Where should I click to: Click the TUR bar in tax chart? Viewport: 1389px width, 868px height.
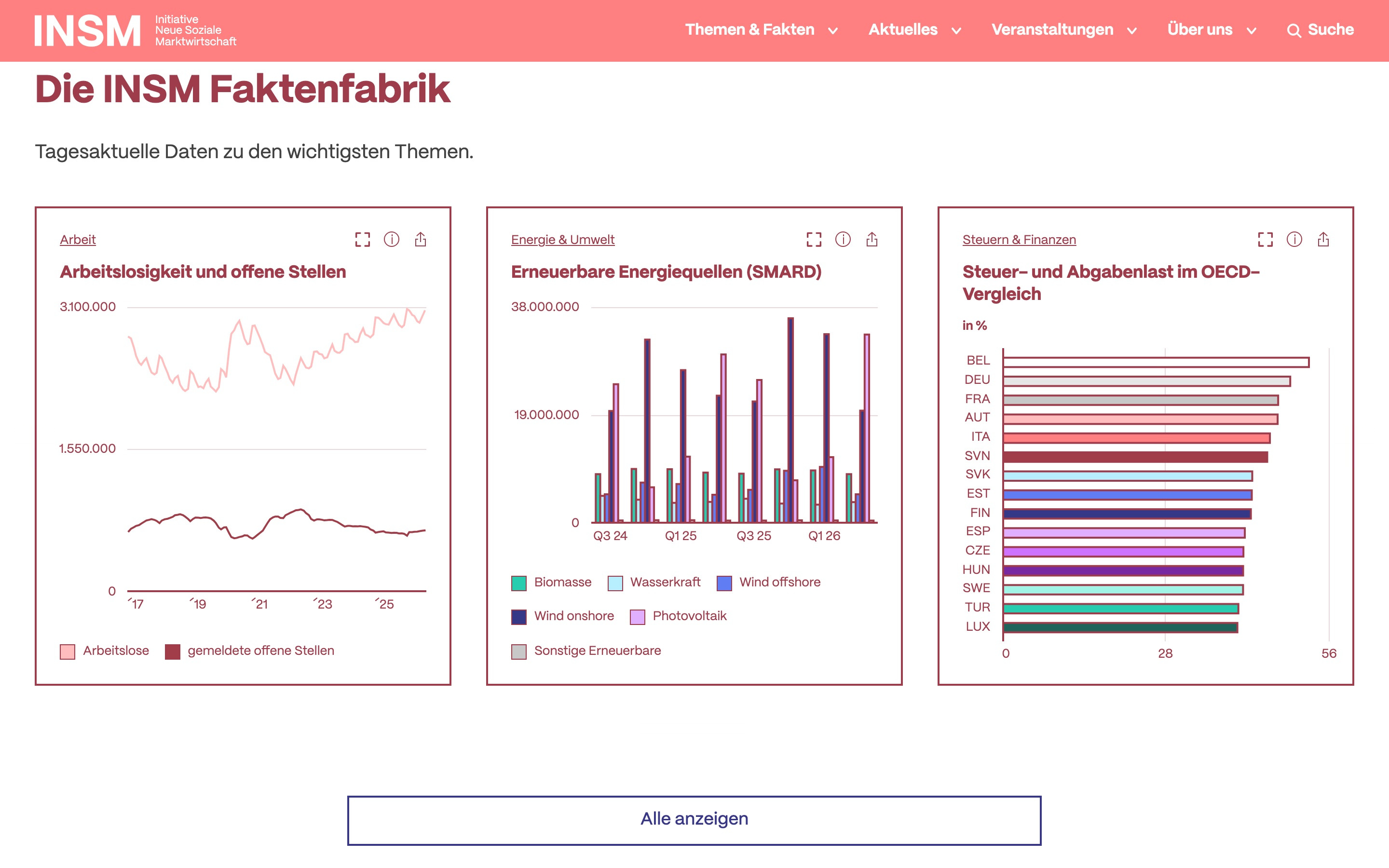pyautogui.click(x=1121, y=609)
